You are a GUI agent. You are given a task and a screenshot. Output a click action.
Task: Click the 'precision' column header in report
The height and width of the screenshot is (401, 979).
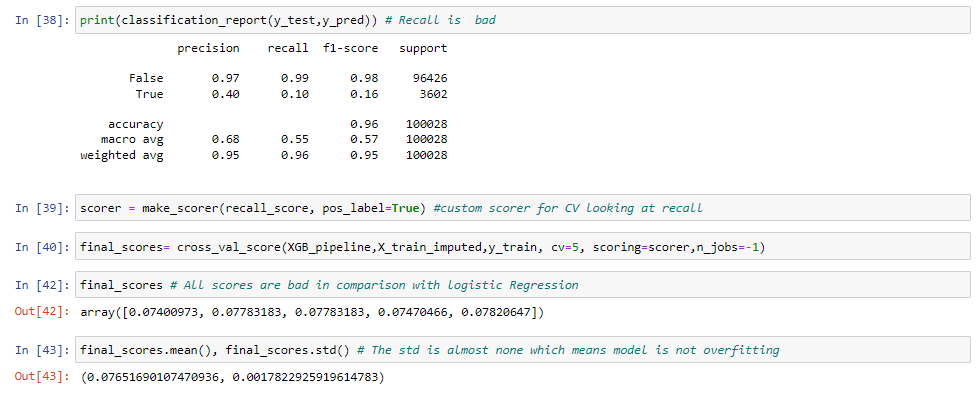point(208,48)
